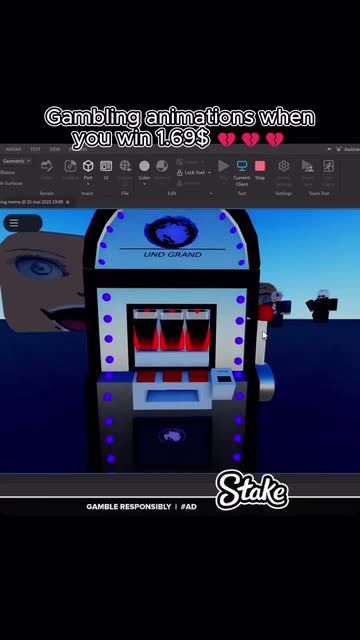
Task: Open the in-game hamburger menu button
Action: [14, 223]
